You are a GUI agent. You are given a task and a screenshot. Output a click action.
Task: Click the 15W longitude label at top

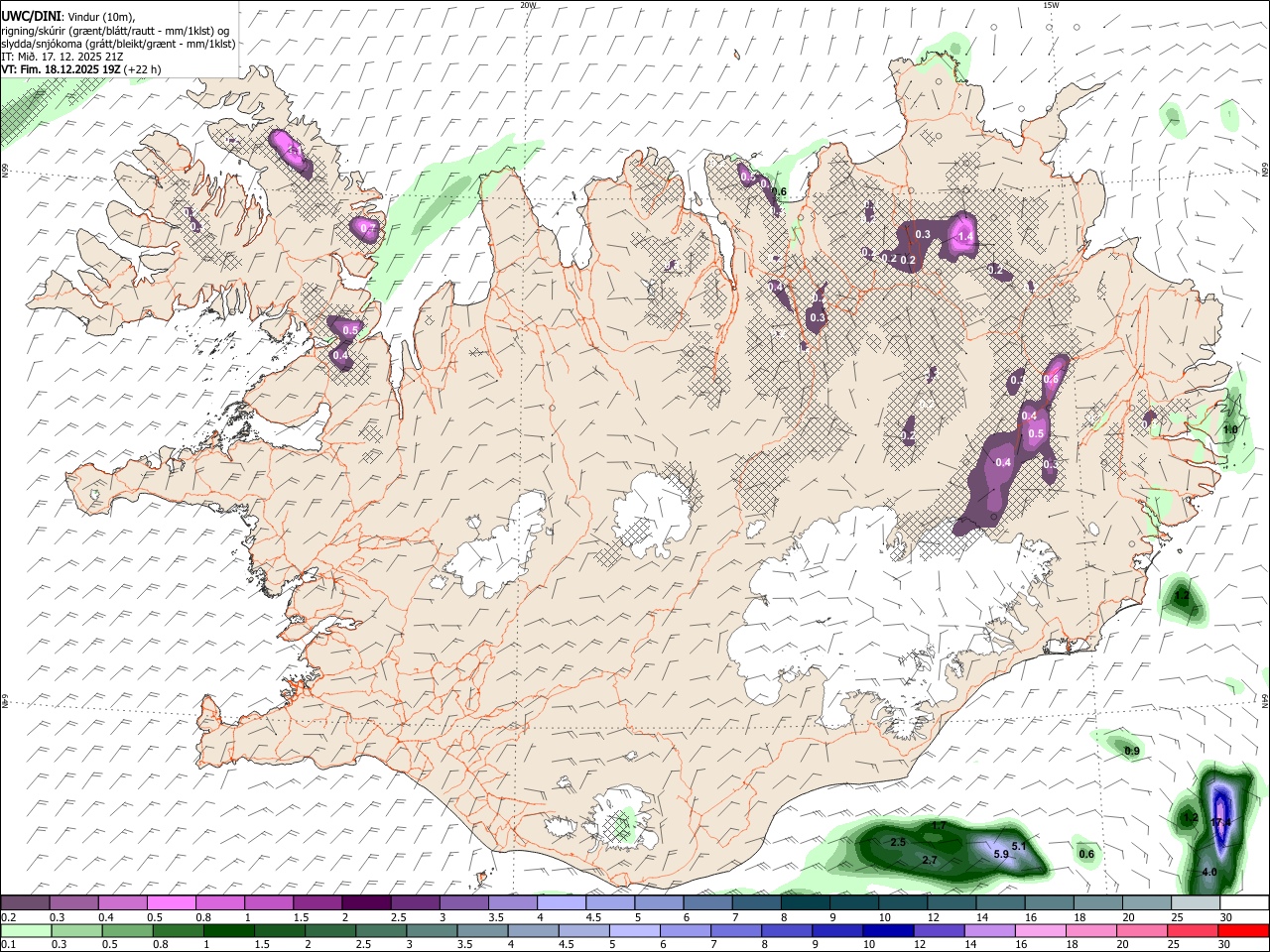[x=1051, y=5]
